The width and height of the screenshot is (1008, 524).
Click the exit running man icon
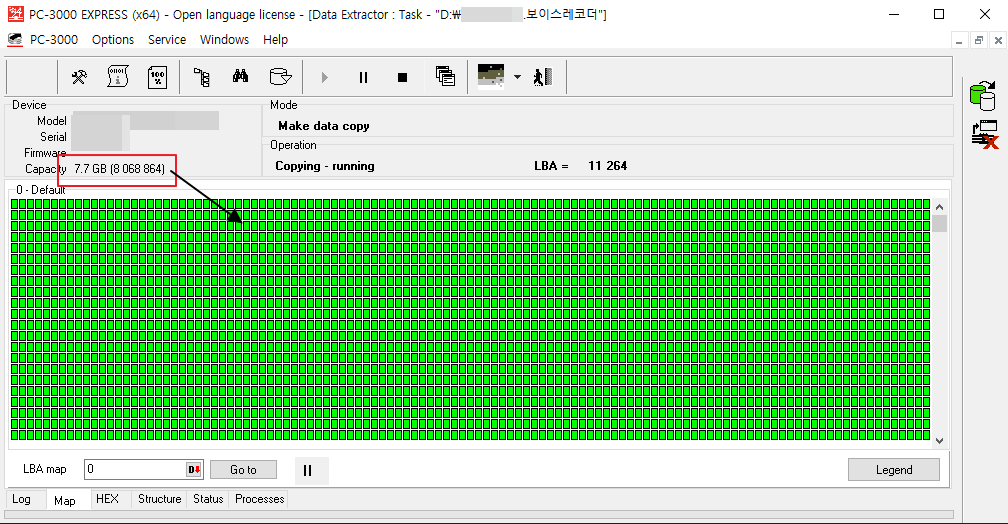[543, 77]
